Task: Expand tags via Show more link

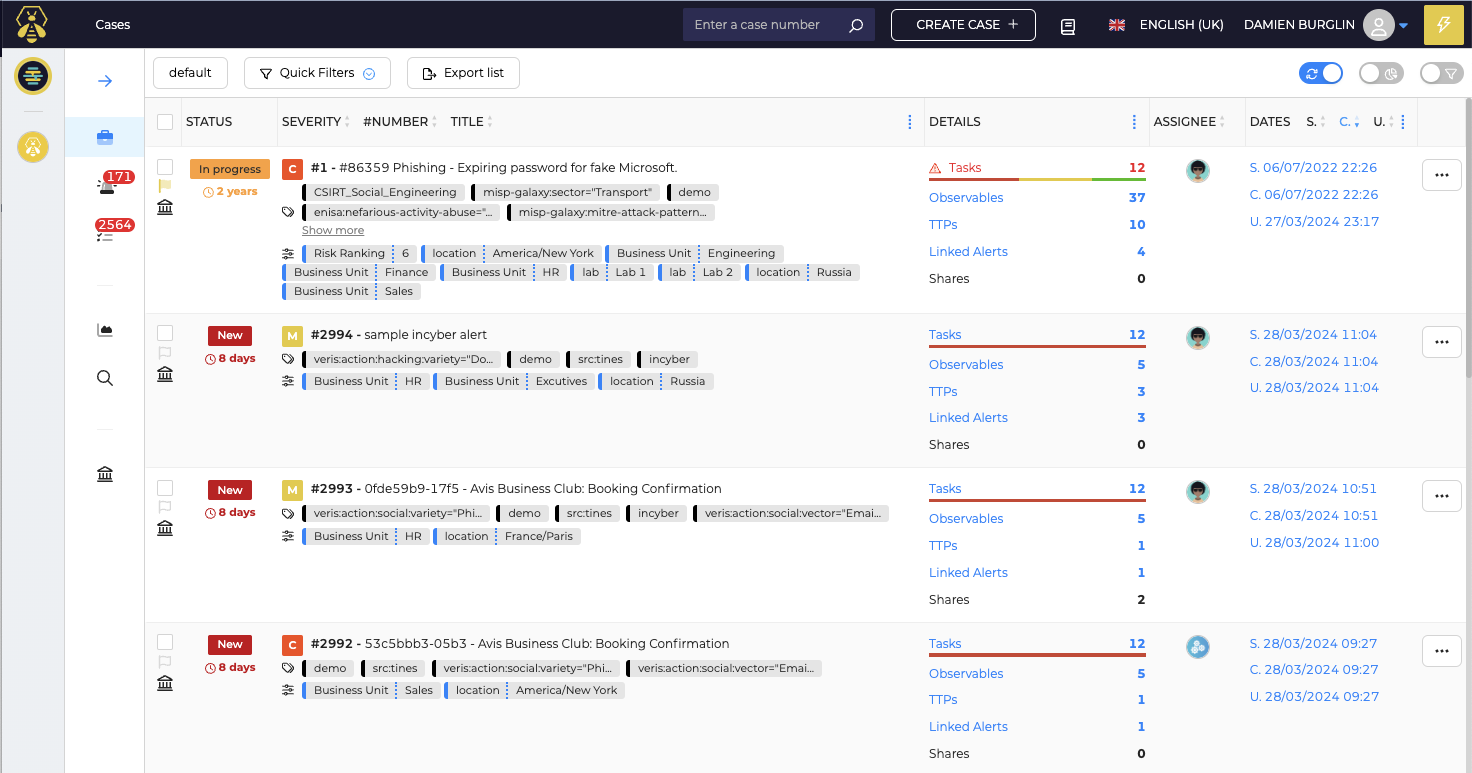Action: tap(332, 230)
